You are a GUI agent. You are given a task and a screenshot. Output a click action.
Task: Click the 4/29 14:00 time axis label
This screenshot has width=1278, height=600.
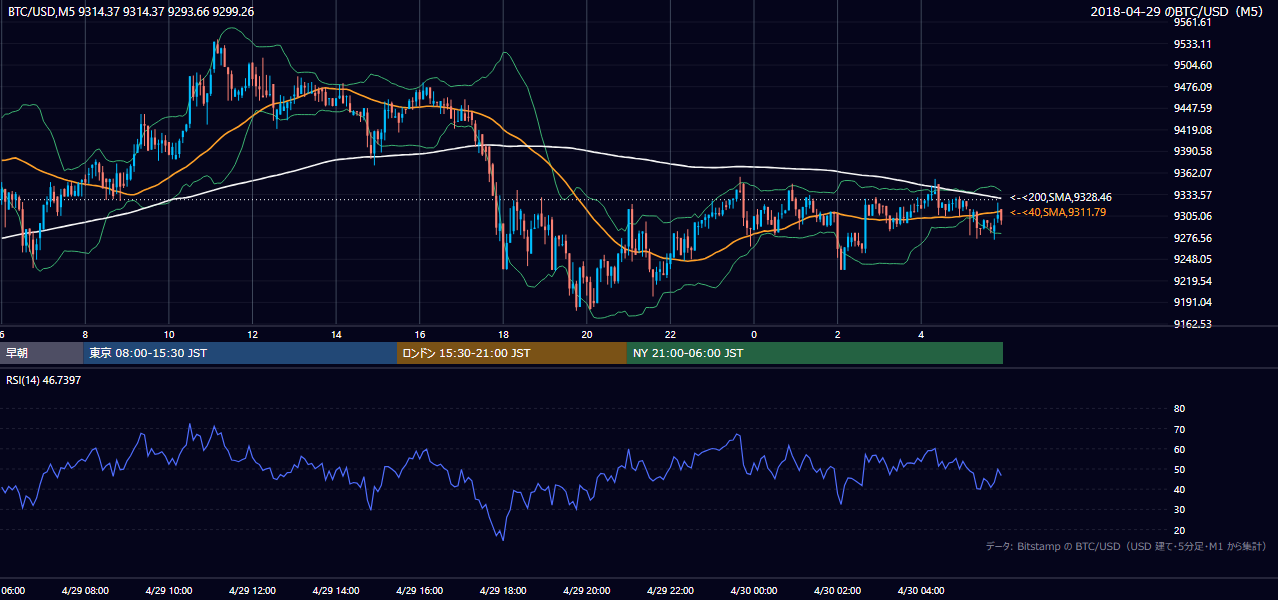tap(335, 590)
